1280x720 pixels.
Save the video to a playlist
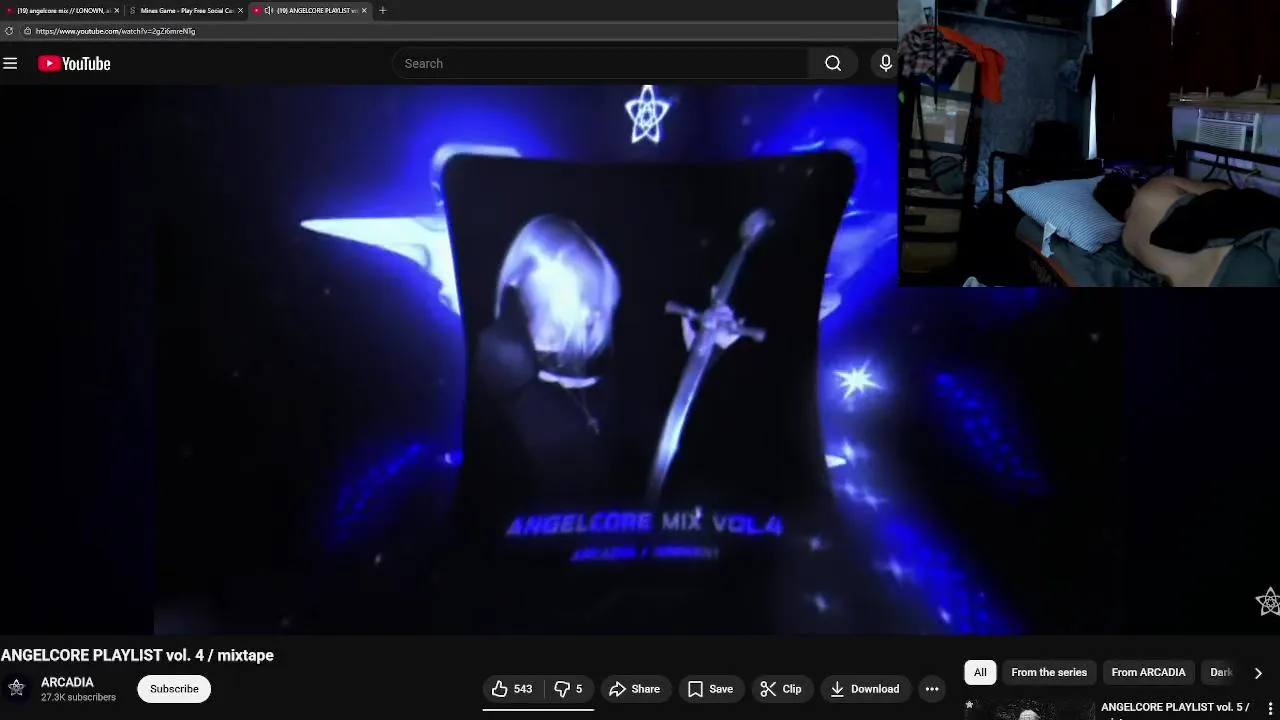[x=710, y=689]
